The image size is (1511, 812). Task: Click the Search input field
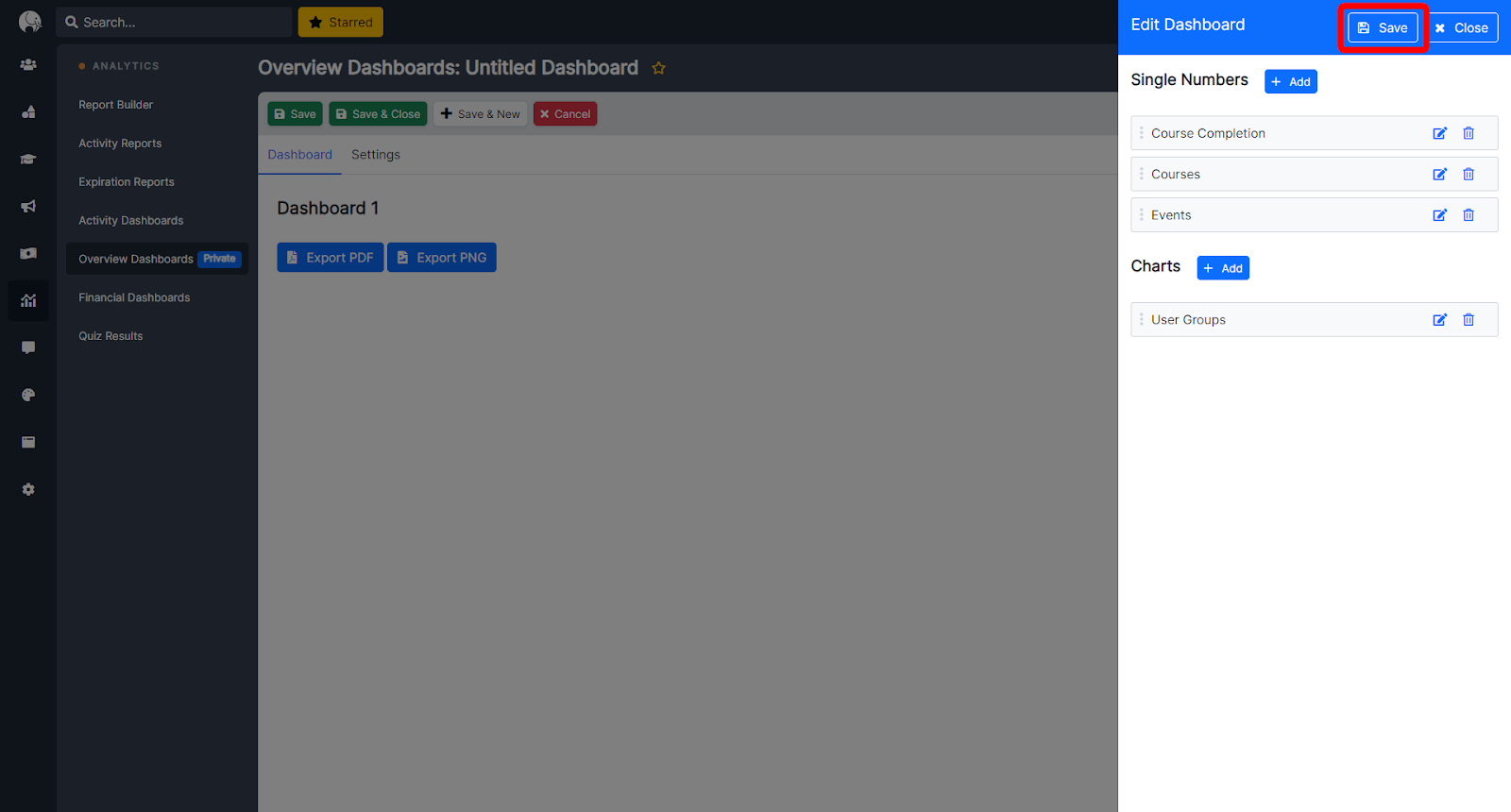[x=174, y=22]
